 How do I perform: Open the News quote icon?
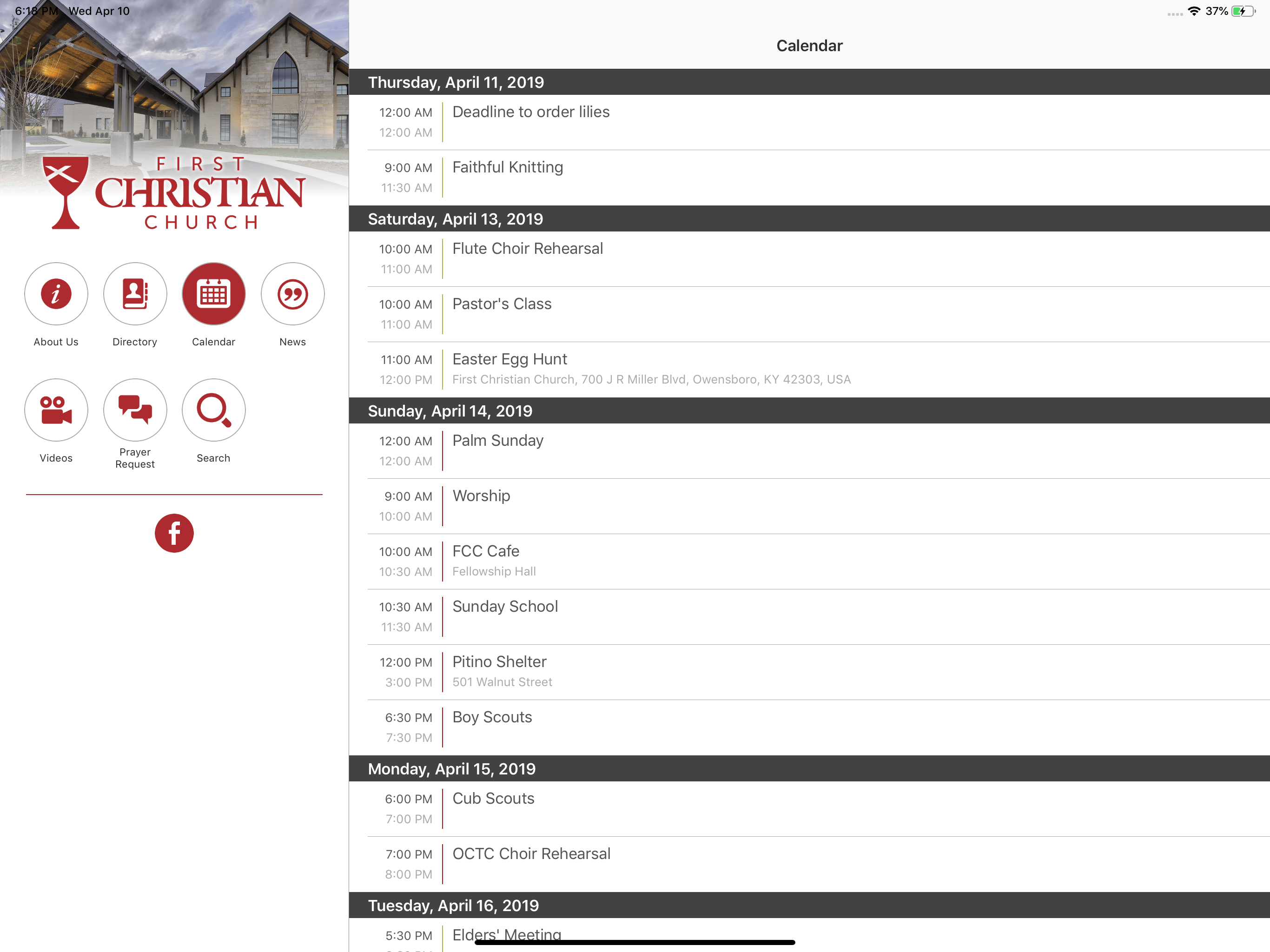(x=293, y=294)
